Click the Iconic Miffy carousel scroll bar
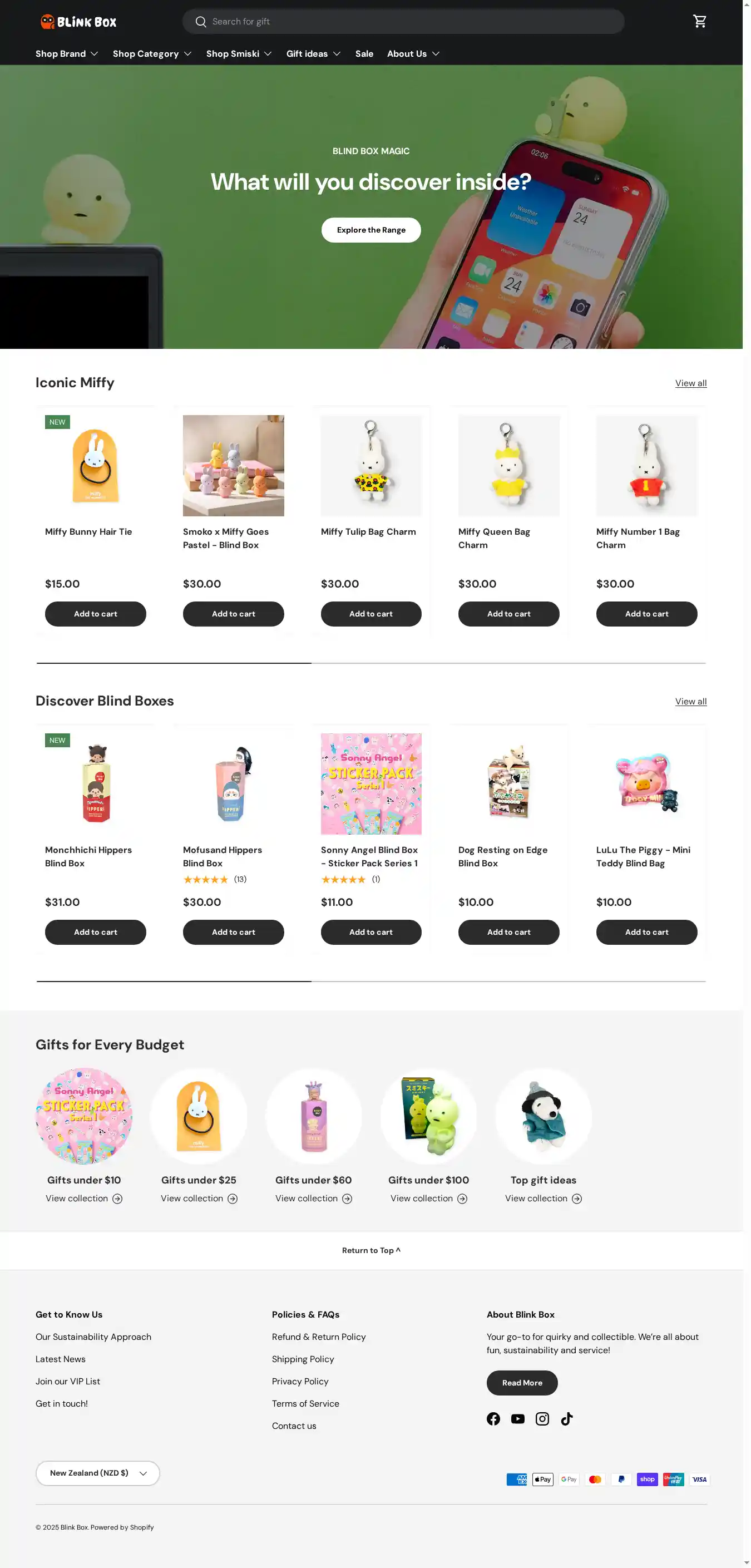The height and width of the screenshot is (1568, 751). 370,663
